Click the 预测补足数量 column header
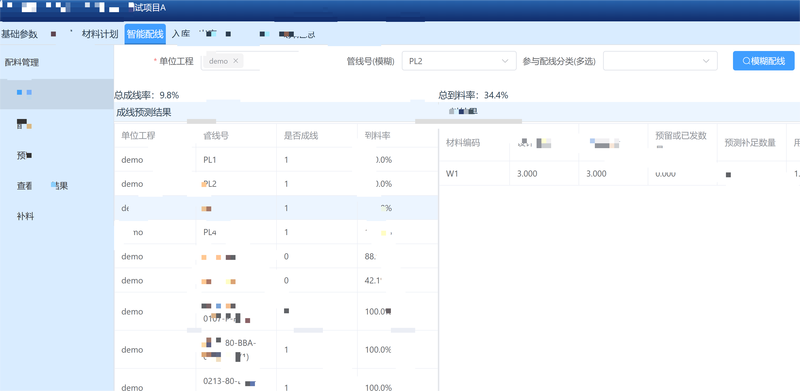This screenshot has height=391, width=800. pos(750,143)
